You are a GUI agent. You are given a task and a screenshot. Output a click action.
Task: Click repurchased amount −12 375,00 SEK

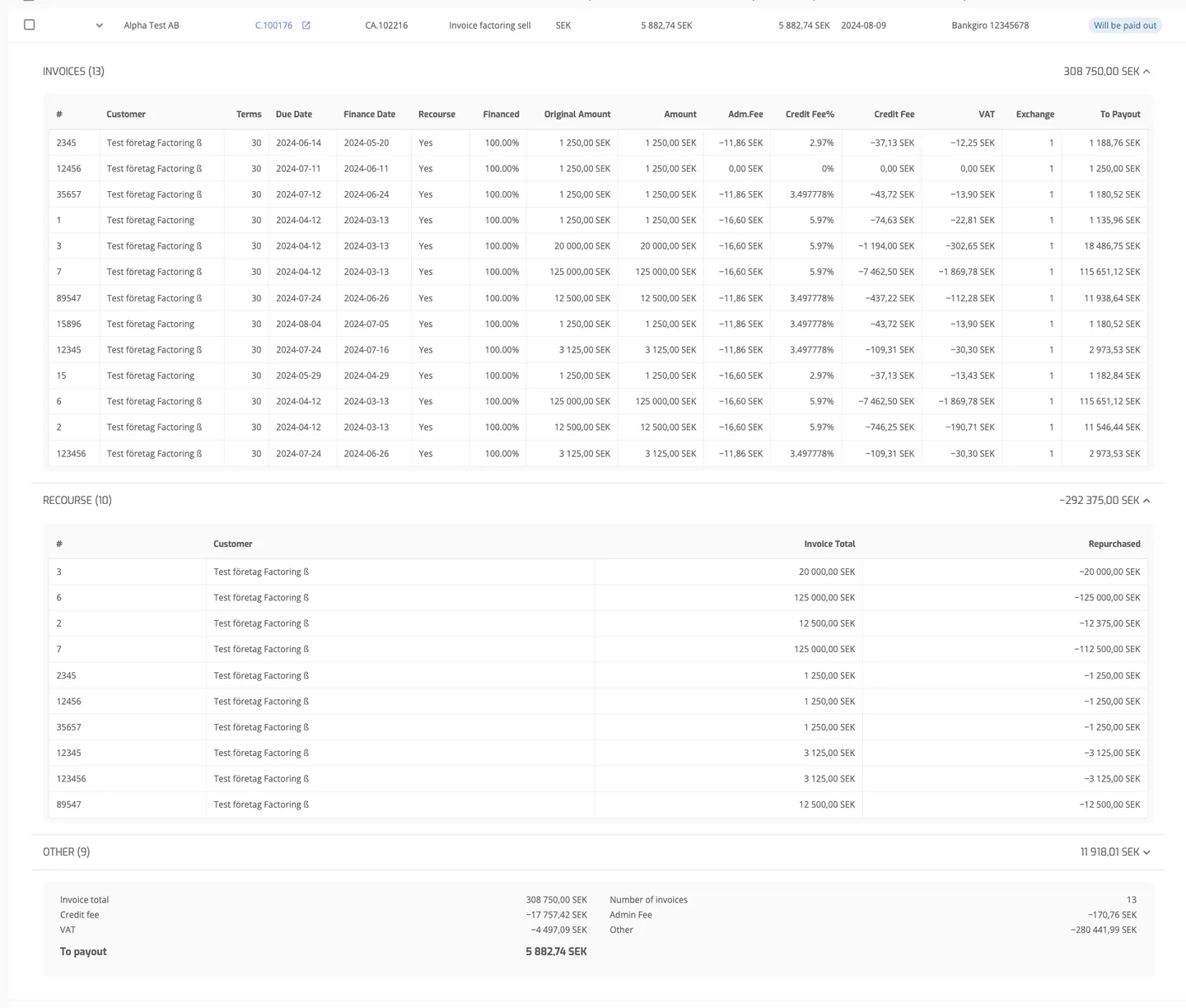(1109, 624)
